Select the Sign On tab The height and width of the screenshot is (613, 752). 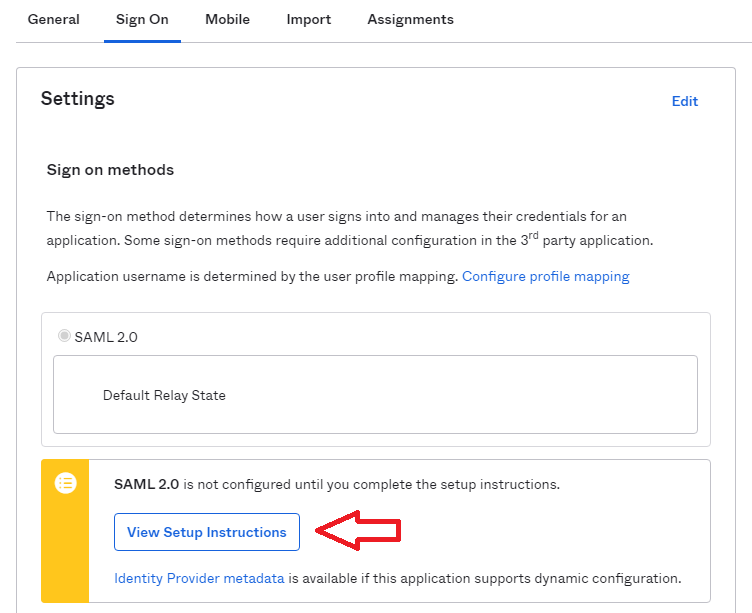coord(142,19)
